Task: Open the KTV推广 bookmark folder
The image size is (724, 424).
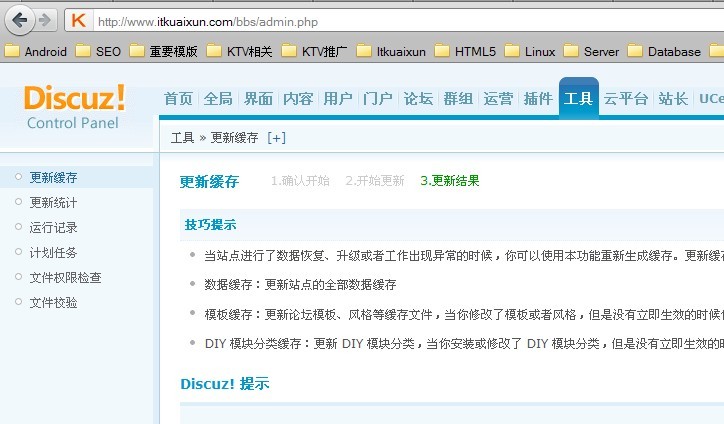Action: [314, 51]
